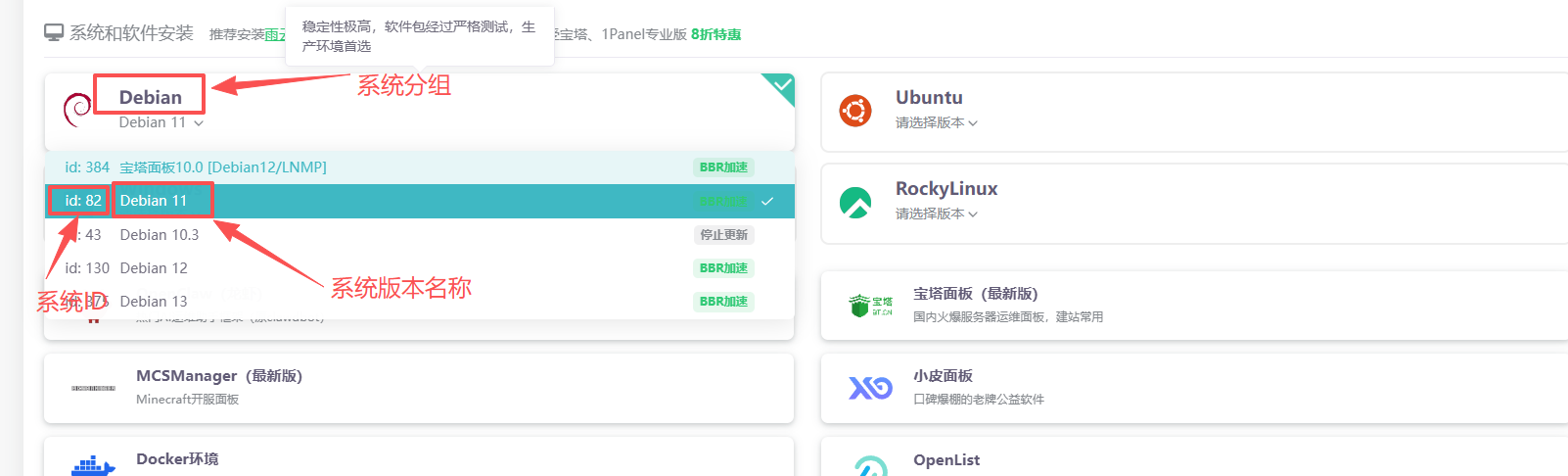Click the selected corner checkmark on Debian card
1568x476 pixels.
782,84
